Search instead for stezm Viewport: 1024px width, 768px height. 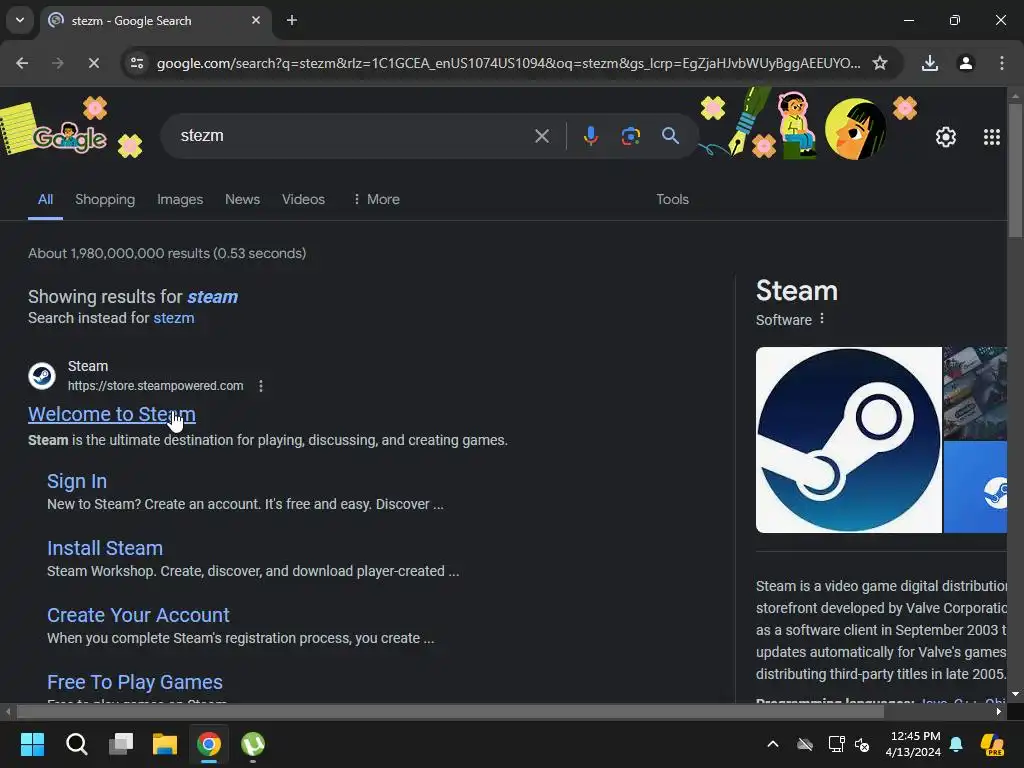tap(174, 318)
